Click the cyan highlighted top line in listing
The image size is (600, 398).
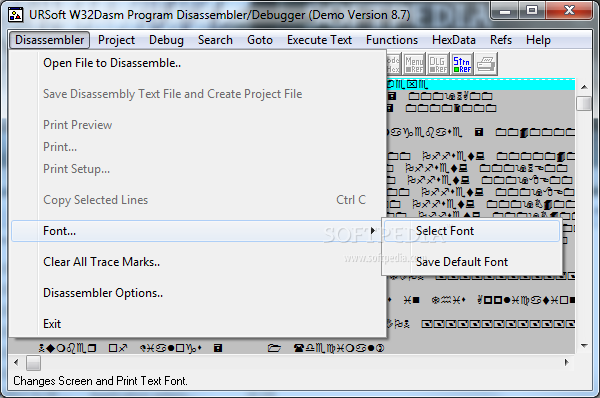(481, 85)
